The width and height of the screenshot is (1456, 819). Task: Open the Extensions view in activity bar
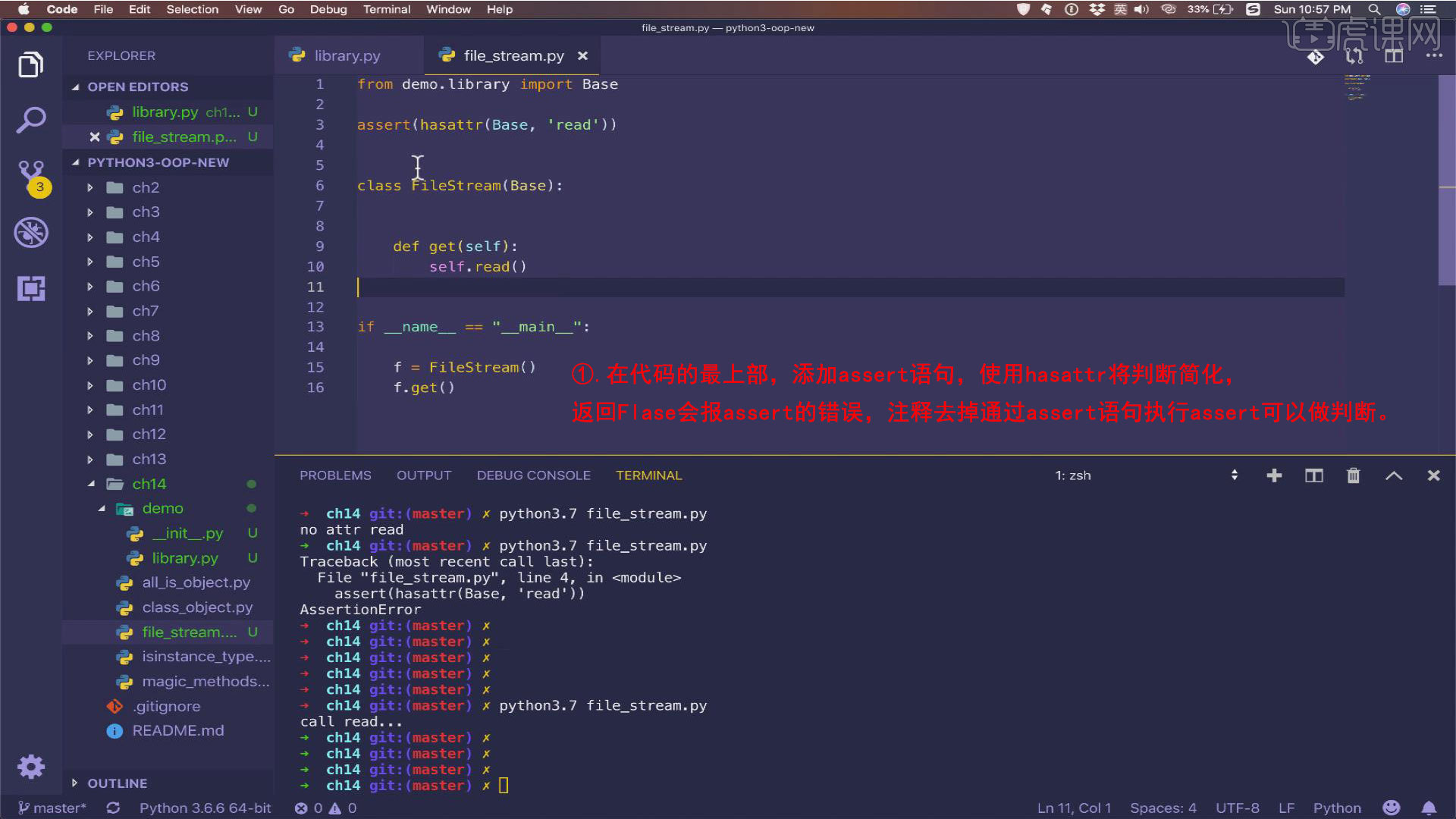coord(31,288)
